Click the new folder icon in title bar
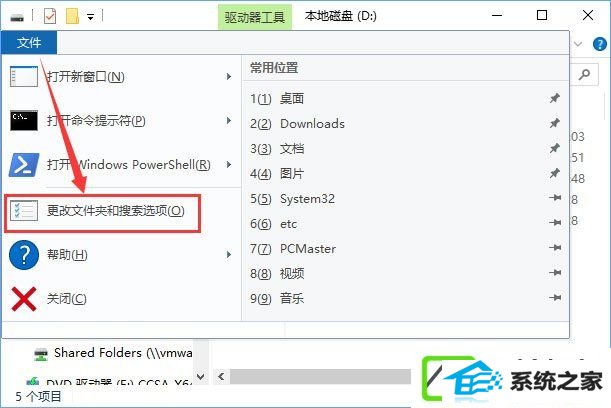The height and width of the screenshot is (408, 611). (72, 16)
